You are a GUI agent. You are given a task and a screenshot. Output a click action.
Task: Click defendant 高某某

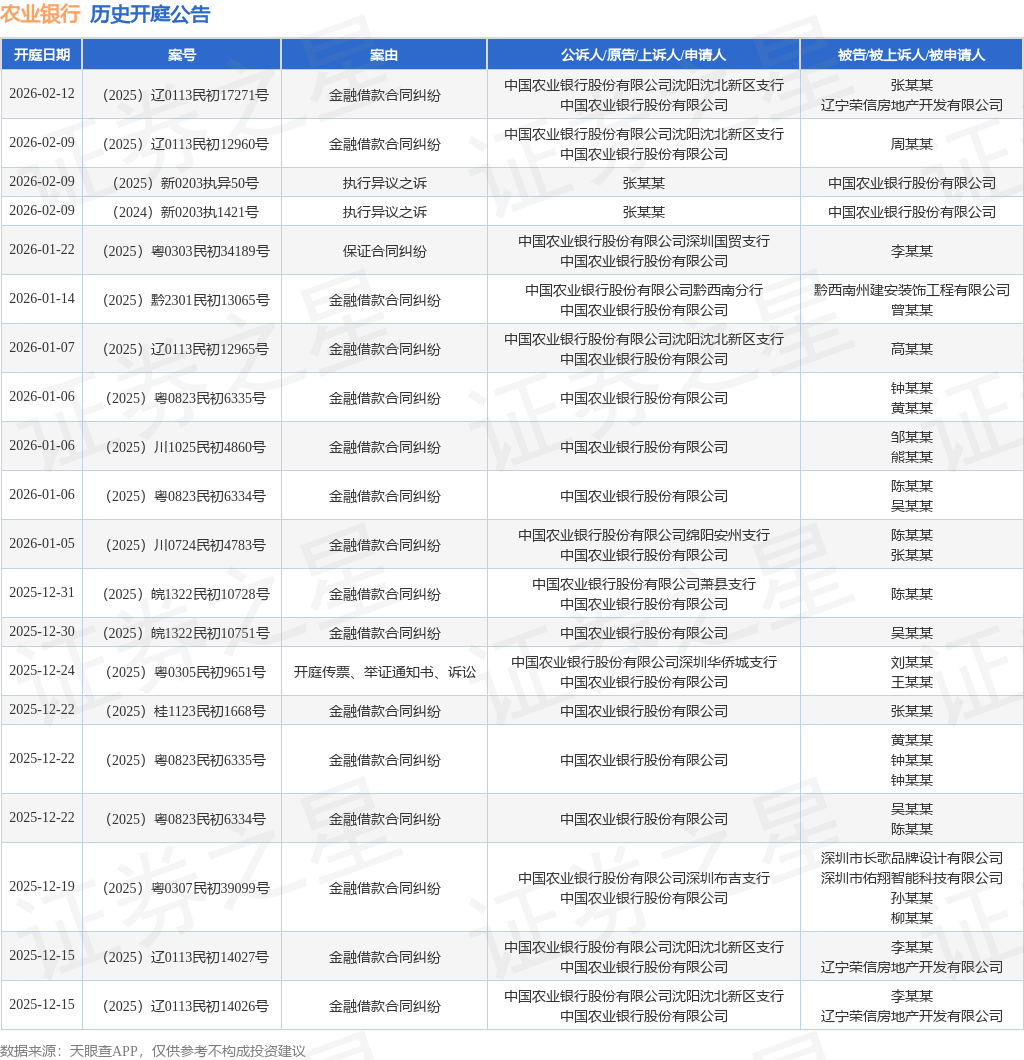tap(911, 350)
